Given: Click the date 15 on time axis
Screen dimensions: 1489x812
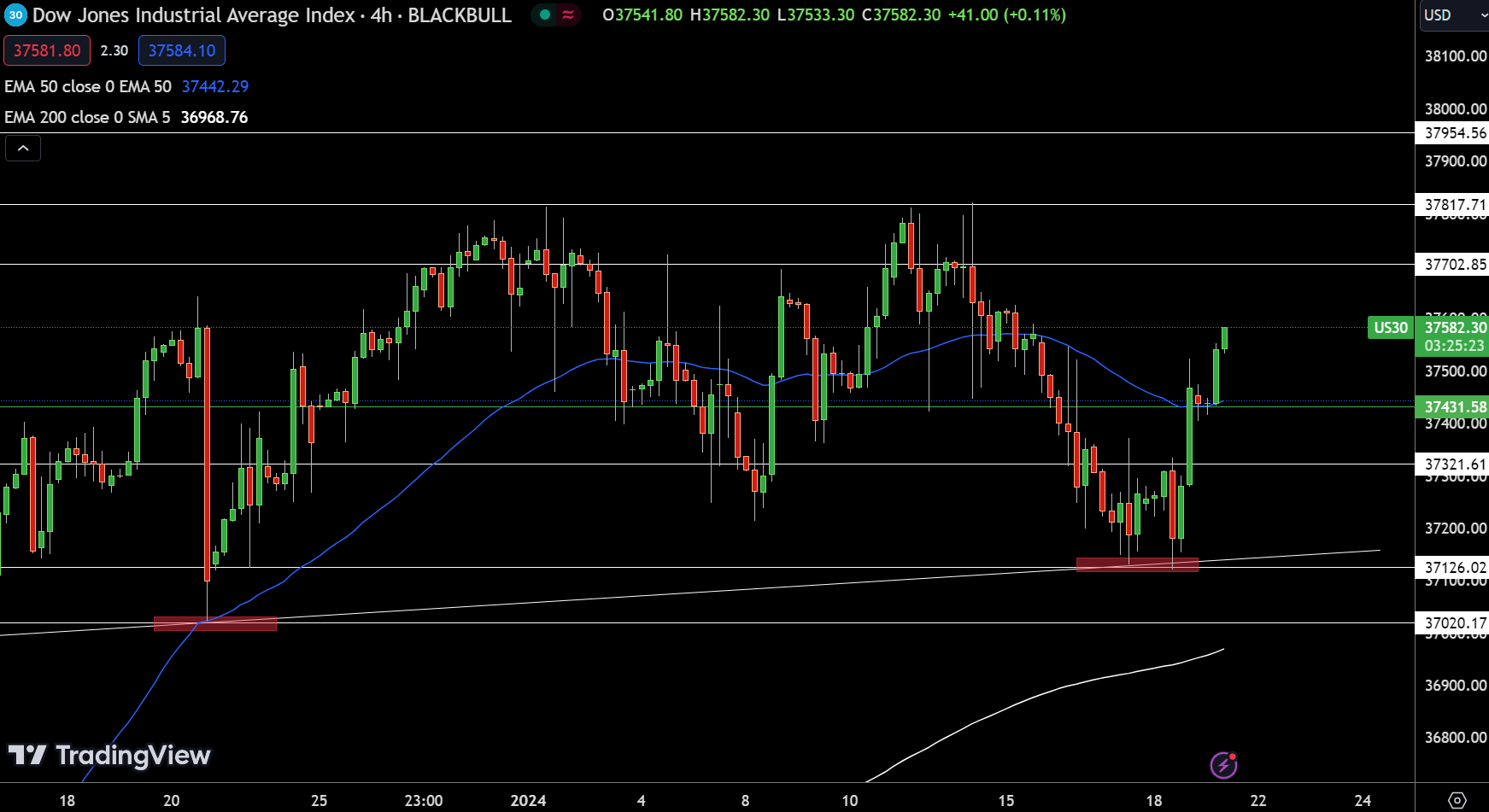Looking at the screenshot, I should pos(1006,801).
